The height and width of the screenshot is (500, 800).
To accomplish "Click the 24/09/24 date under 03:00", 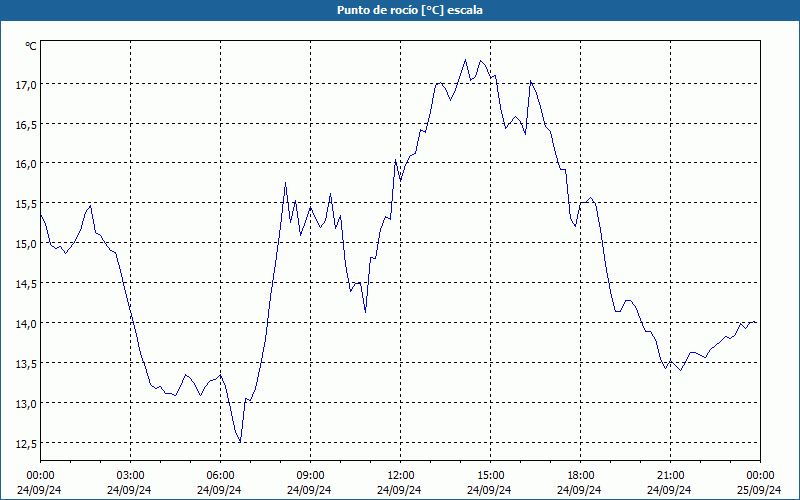I will coord(129,490).
